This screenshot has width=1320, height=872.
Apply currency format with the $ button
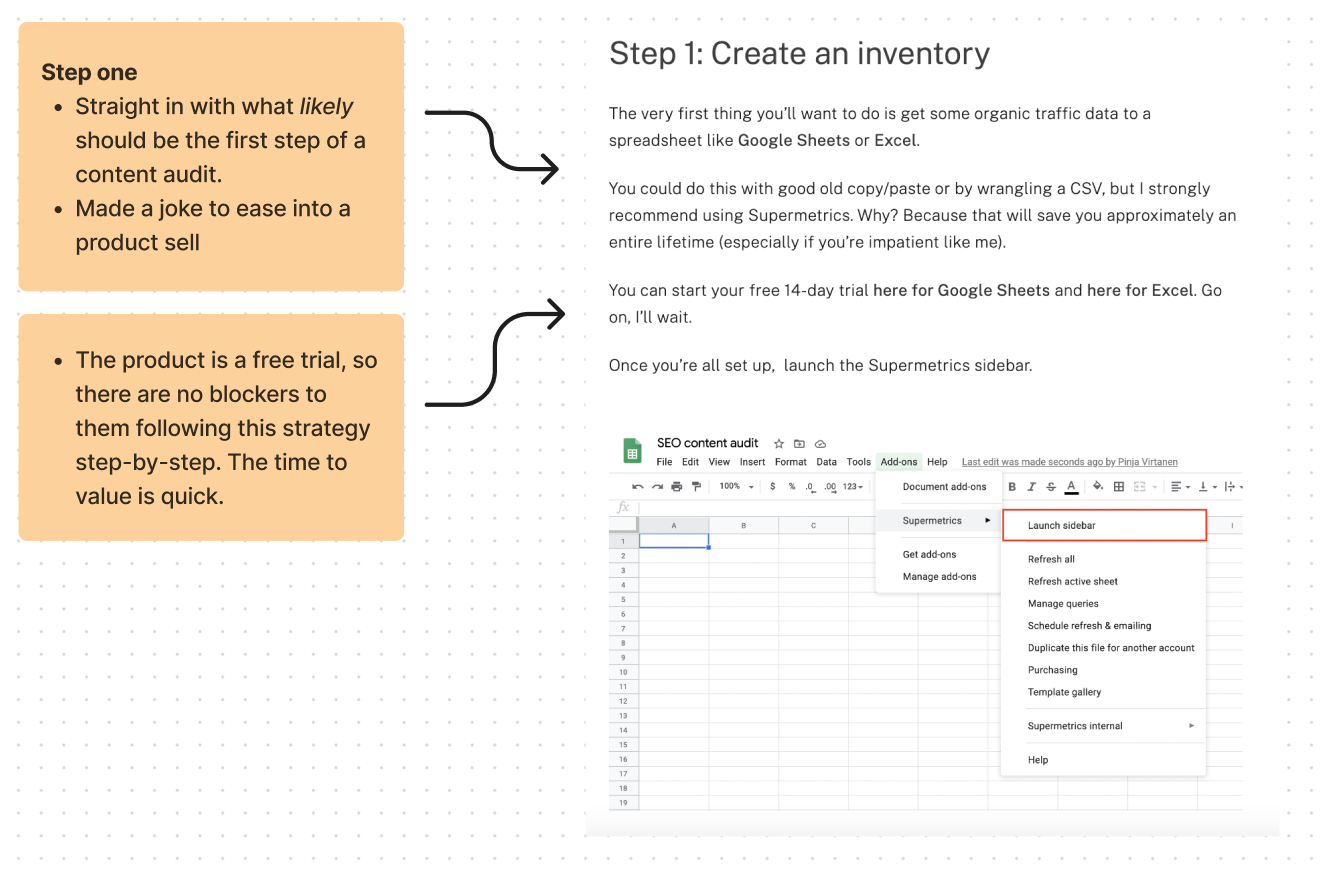point(773,487)
